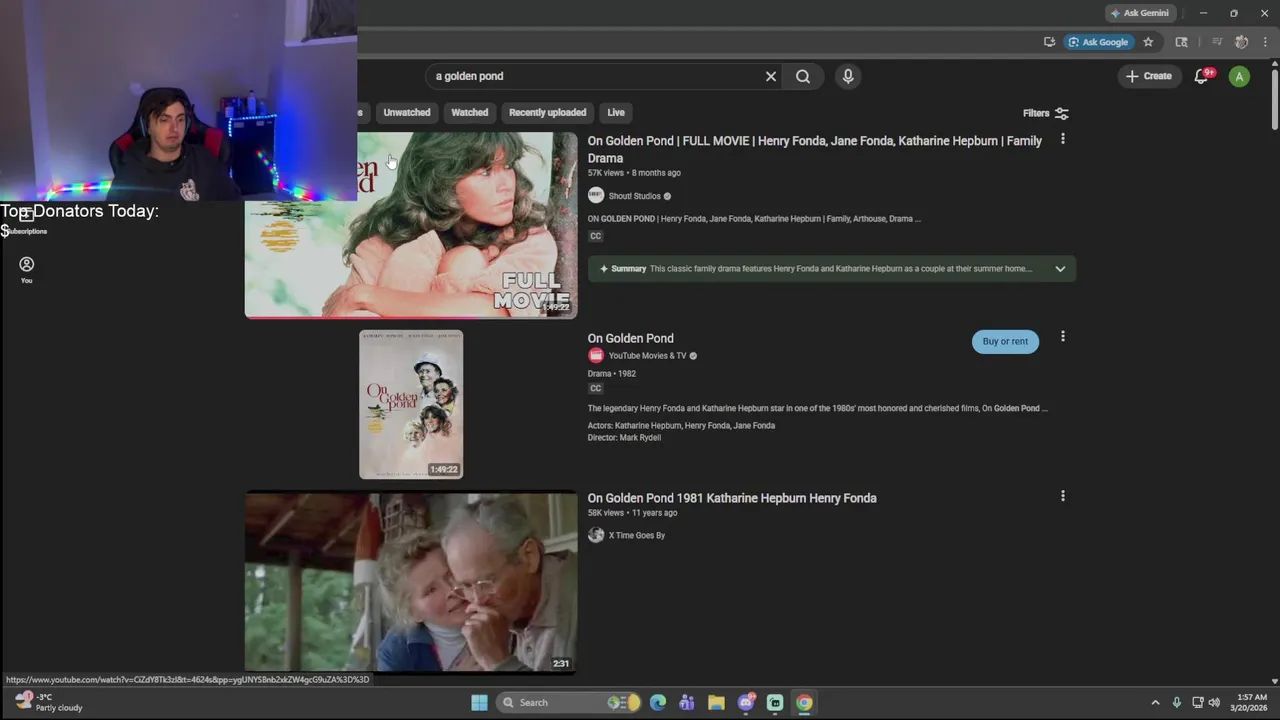The height and width of the screenshot is (720, 1280).
Task: Open the Chrome three-dot menu
Action: tap(1265, 42)
